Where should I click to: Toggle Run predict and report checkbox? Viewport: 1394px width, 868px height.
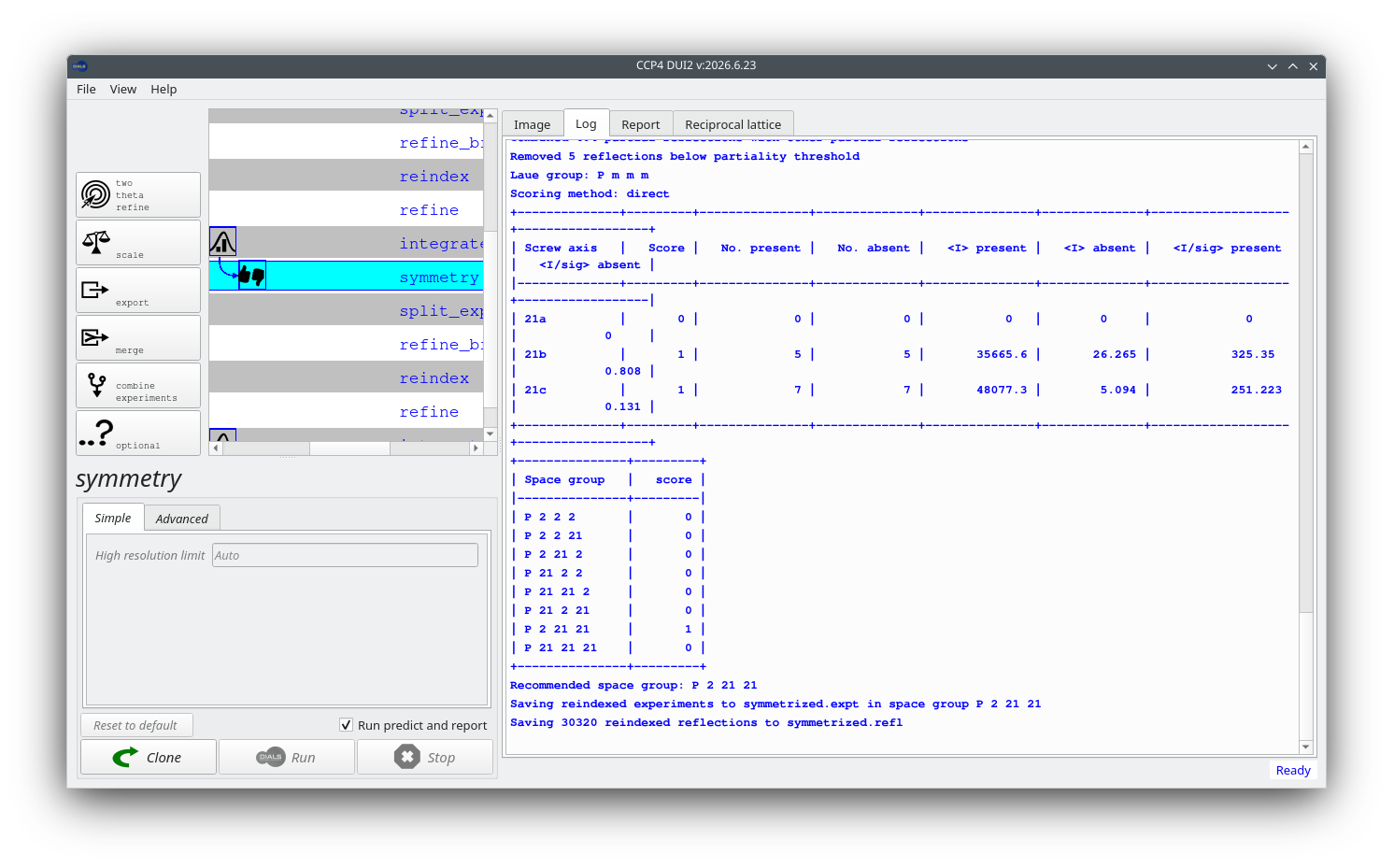347,725
